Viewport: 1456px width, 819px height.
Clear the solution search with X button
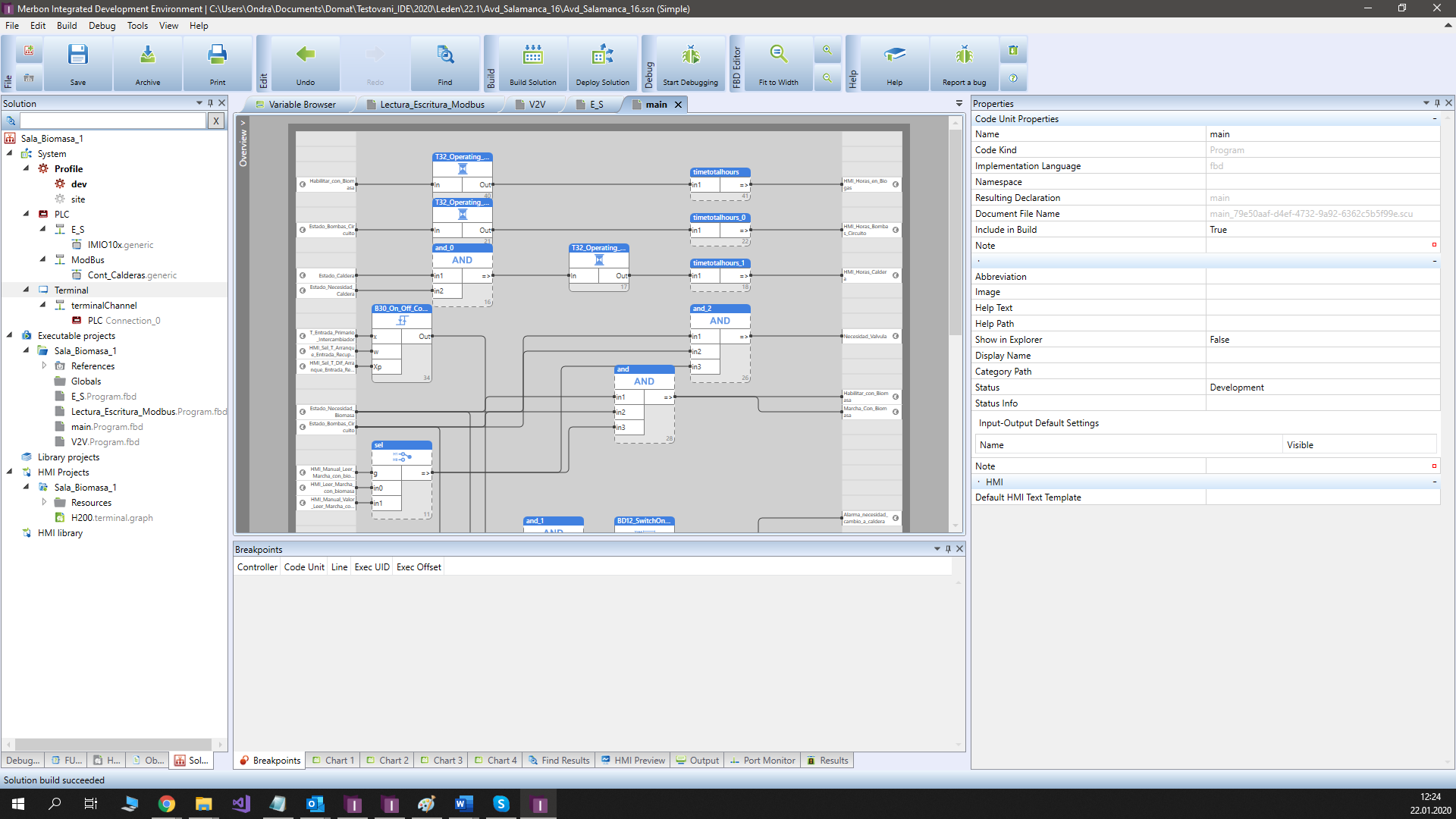point(216,121)
